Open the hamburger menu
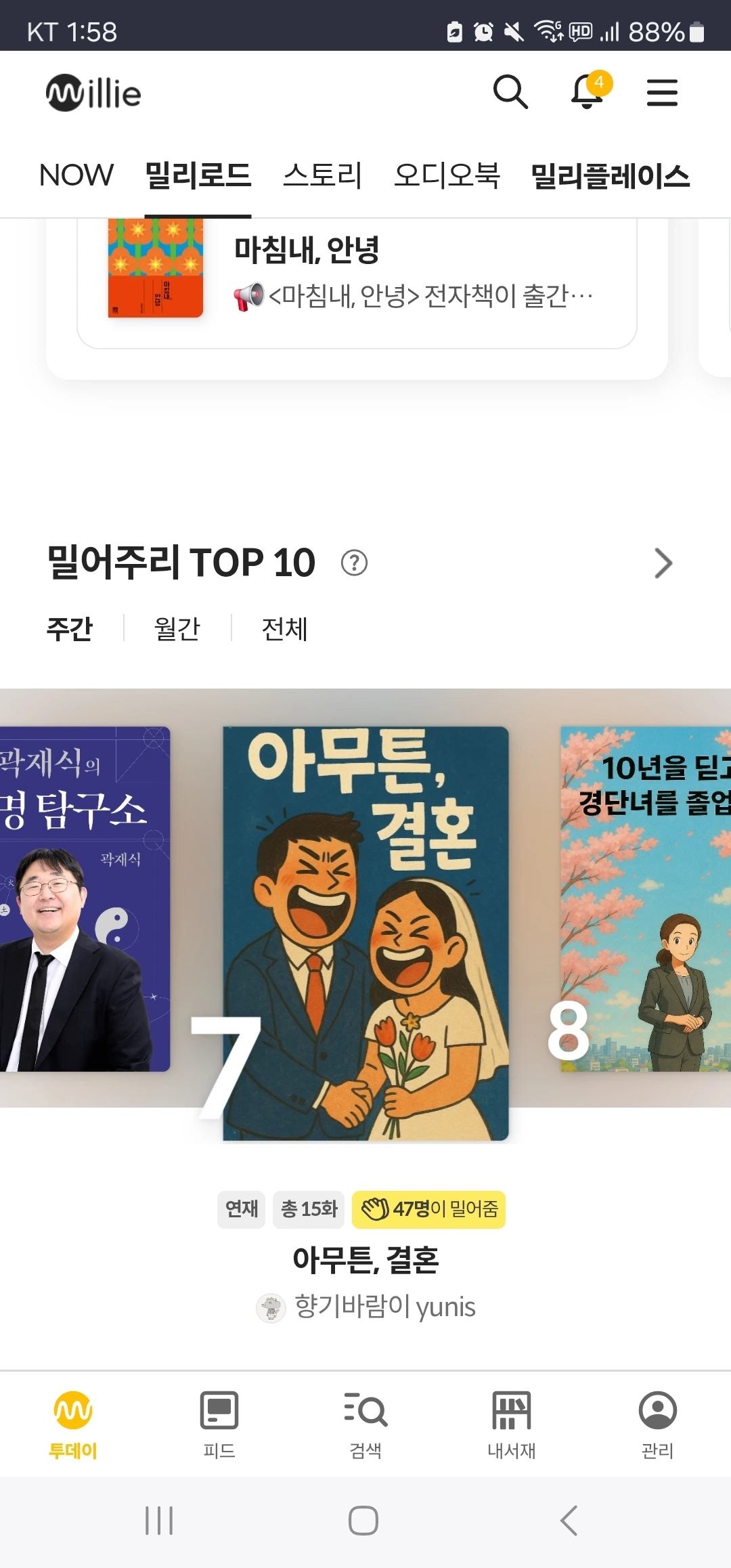 pyautogui.click(x=662, y=93)
